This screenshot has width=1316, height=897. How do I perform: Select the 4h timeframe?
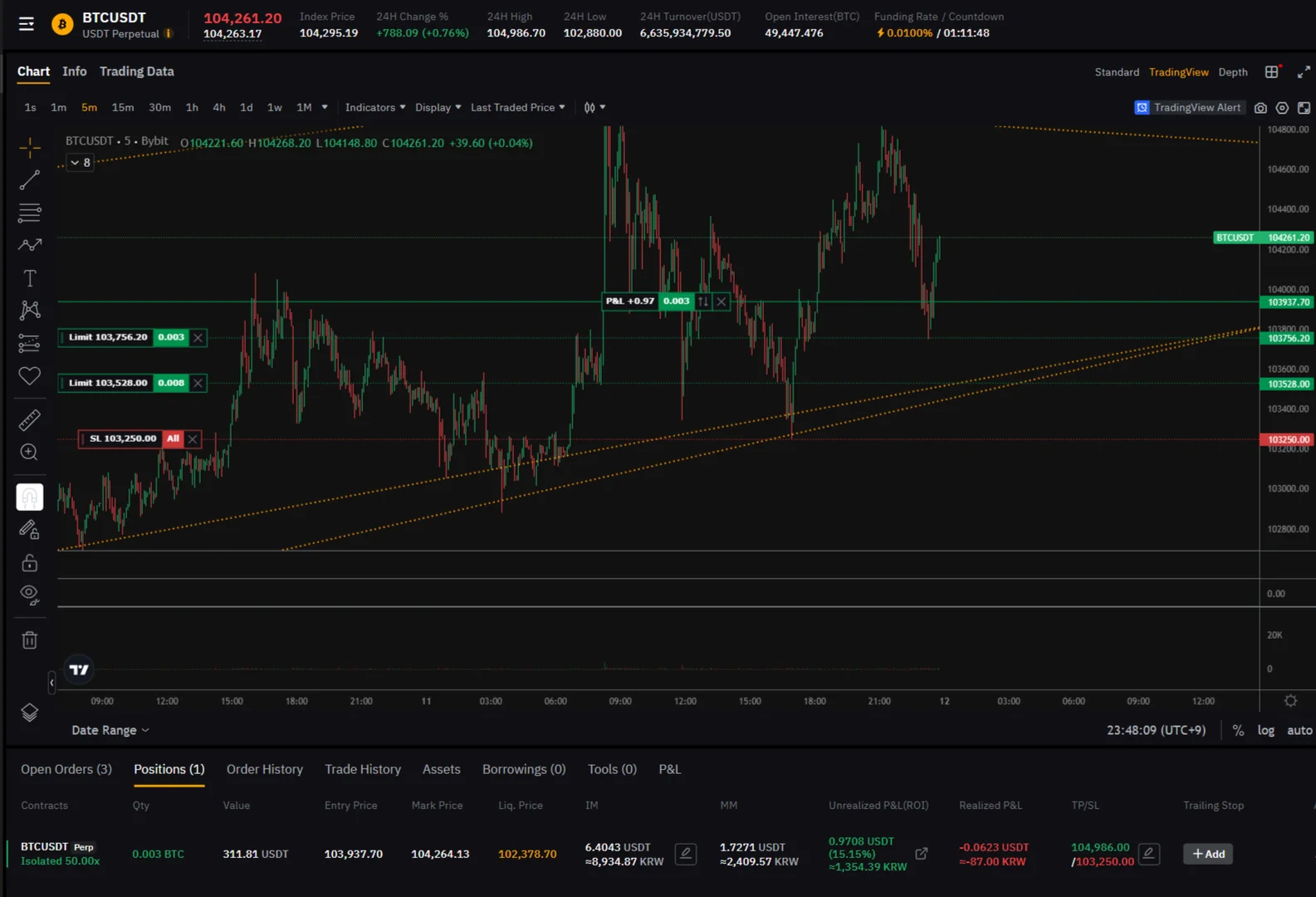[219, 107]
